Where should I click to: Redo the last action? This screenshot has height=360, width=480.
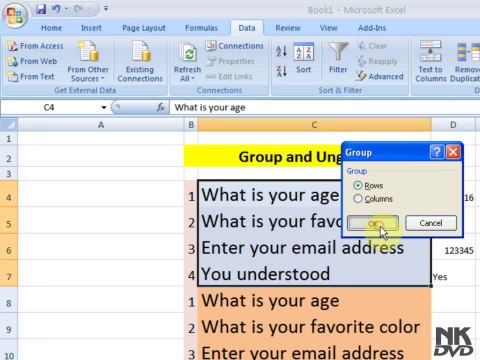79,9
